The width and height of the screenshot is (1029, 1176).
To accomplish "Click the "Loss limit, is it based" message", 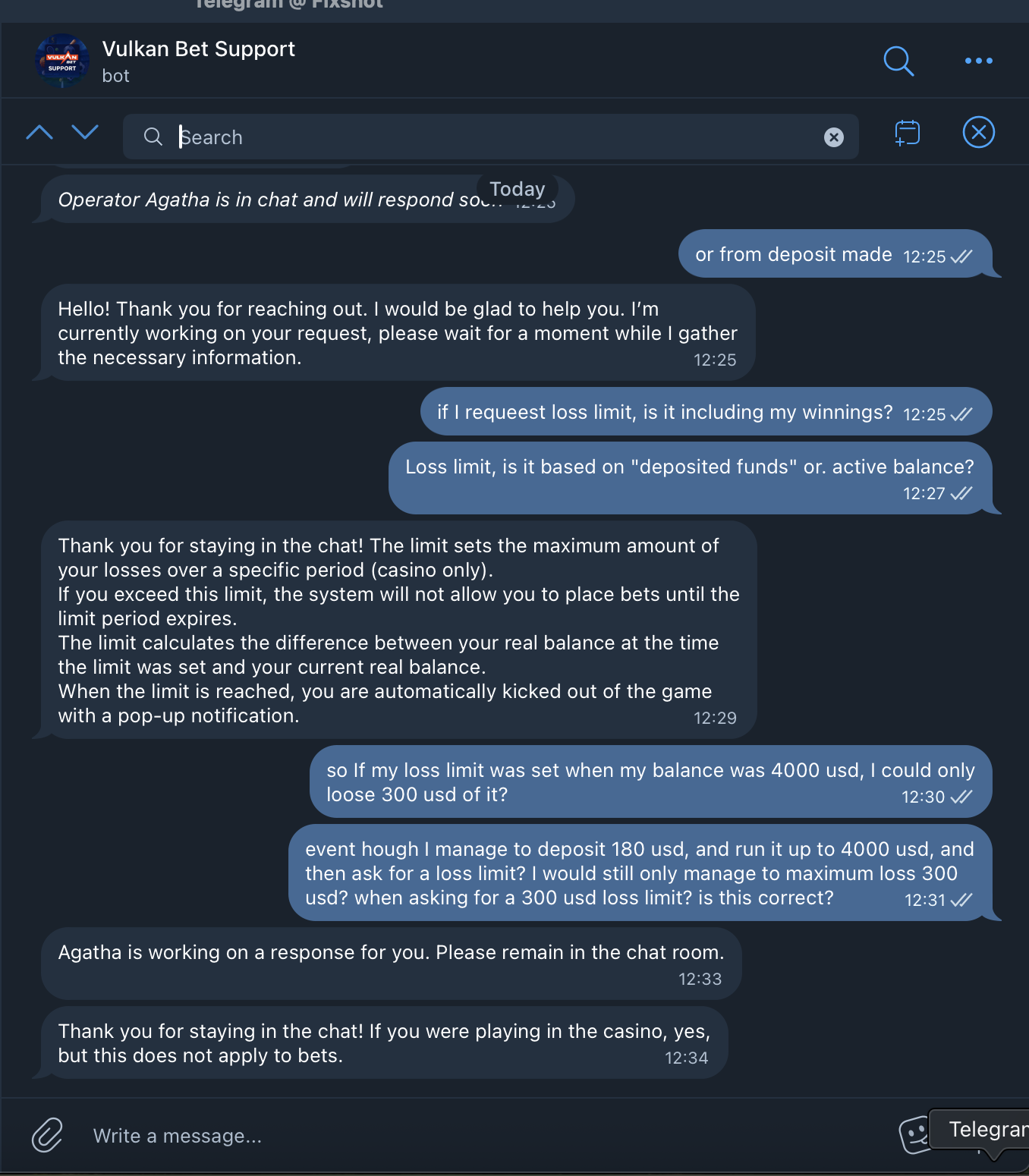I will point(689,478).
